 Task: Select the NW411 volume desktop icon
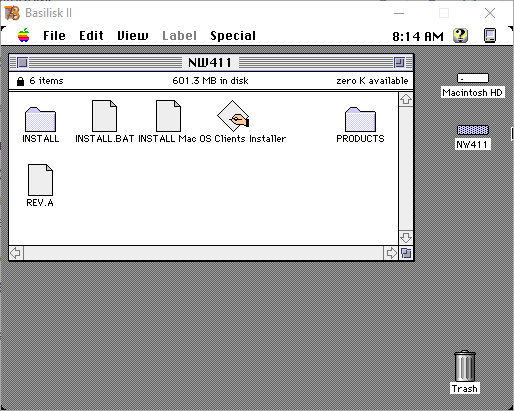click(473, 130)
